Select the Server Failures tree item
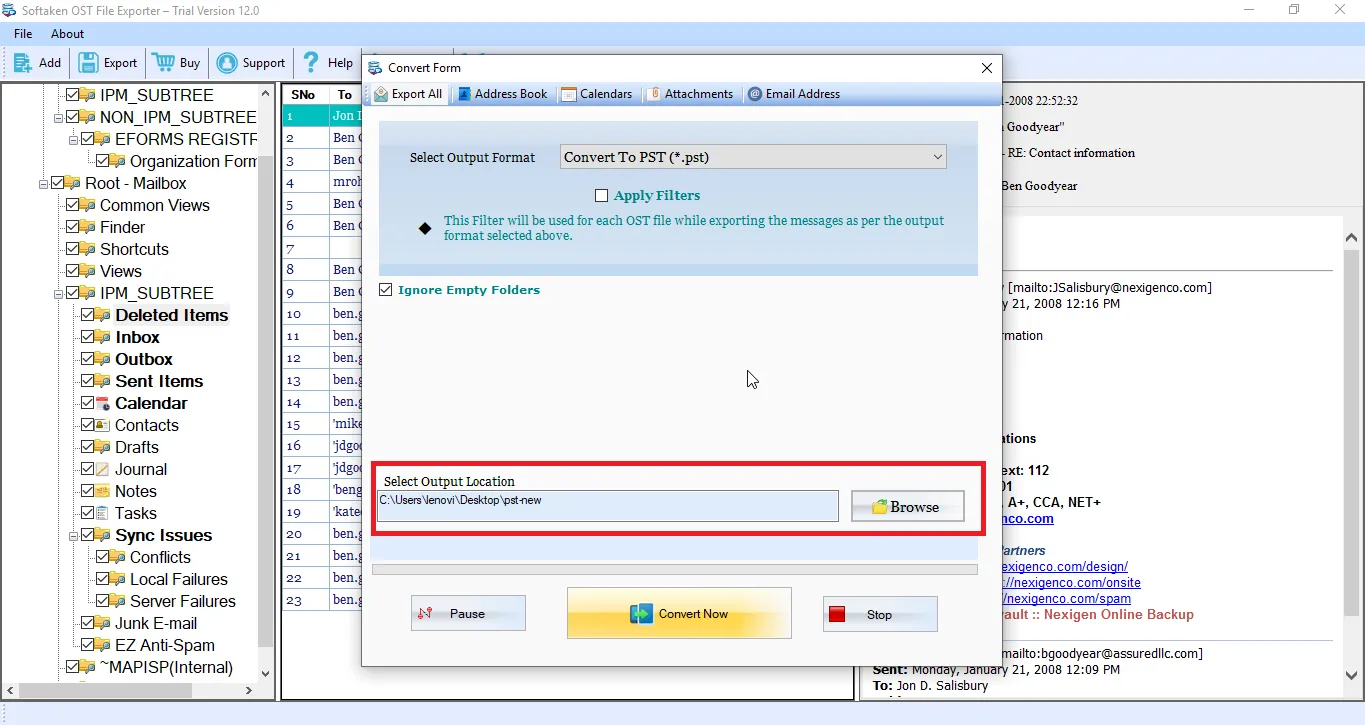Image resolution: width=1365 pixels, height=725 pixels. (183, 601)
